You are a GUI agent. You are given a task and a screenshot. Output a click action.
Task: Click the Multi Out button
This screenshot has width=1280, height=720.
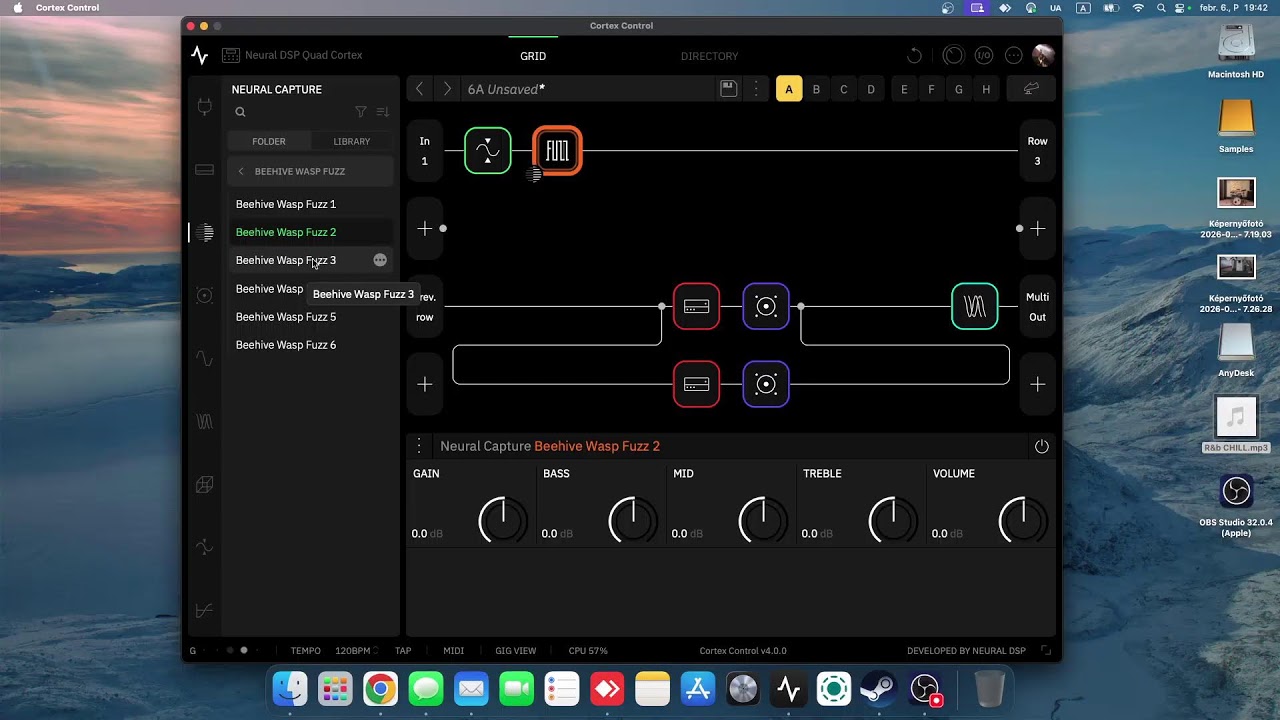click(1037, 306)
